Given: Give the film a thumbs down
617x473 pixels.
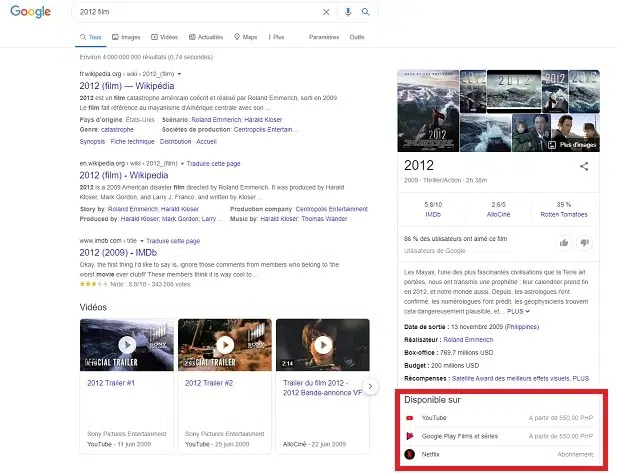Looking at the screenshot, I should 584,242.
